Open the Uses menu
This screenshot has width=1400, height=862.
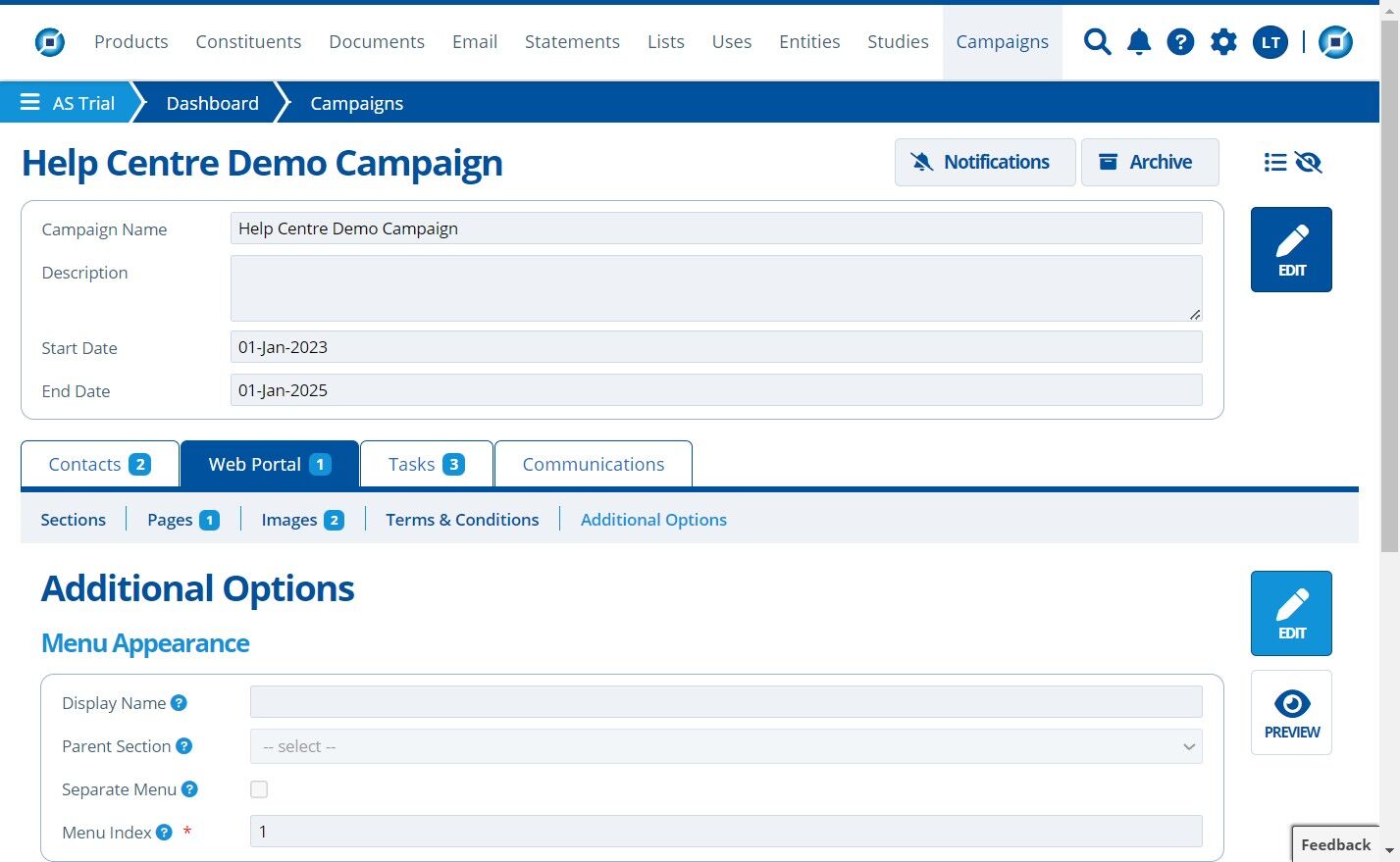pyautogui.click(x=732, y=41)
